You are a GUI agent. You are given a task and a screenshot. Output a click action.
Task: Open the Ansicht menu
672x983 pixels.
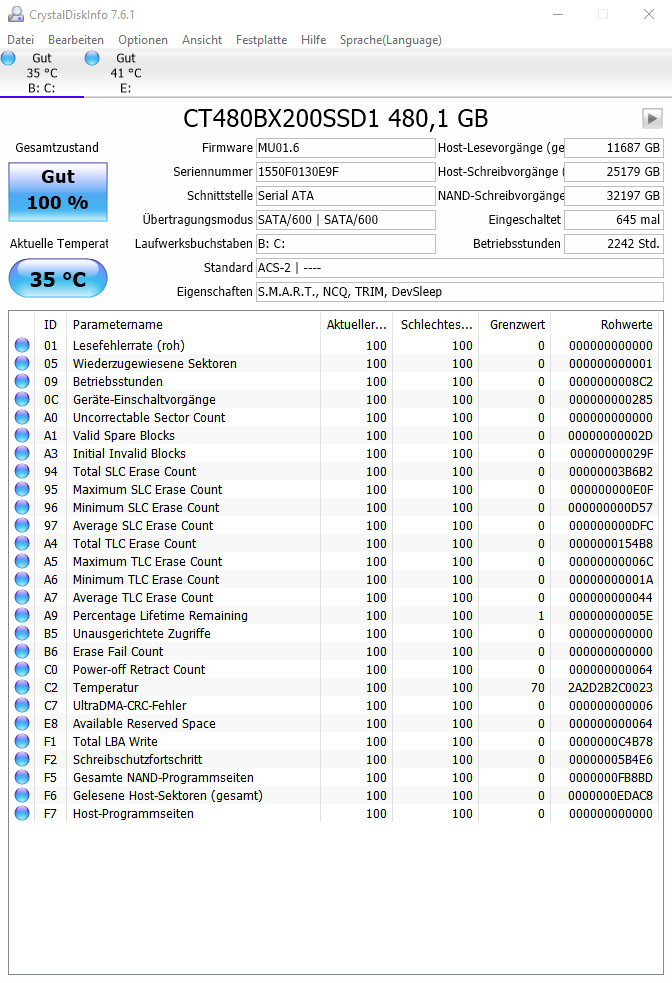pos(202,39)
